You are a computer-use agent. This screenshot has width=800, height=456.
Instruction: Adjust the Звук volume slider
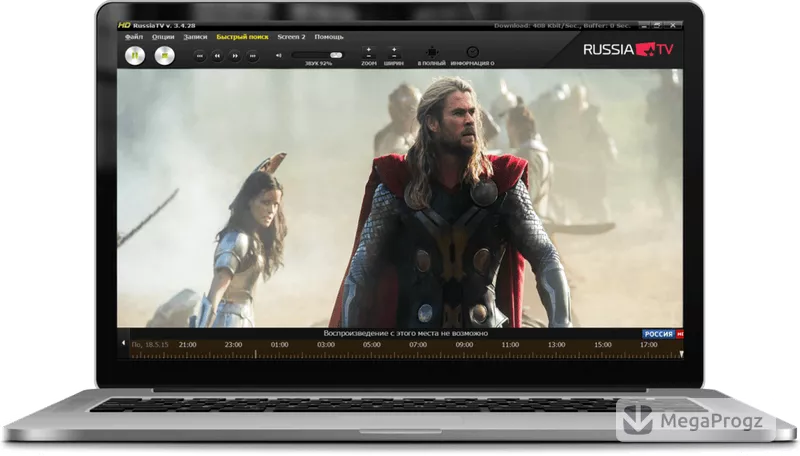pos(317,55)
